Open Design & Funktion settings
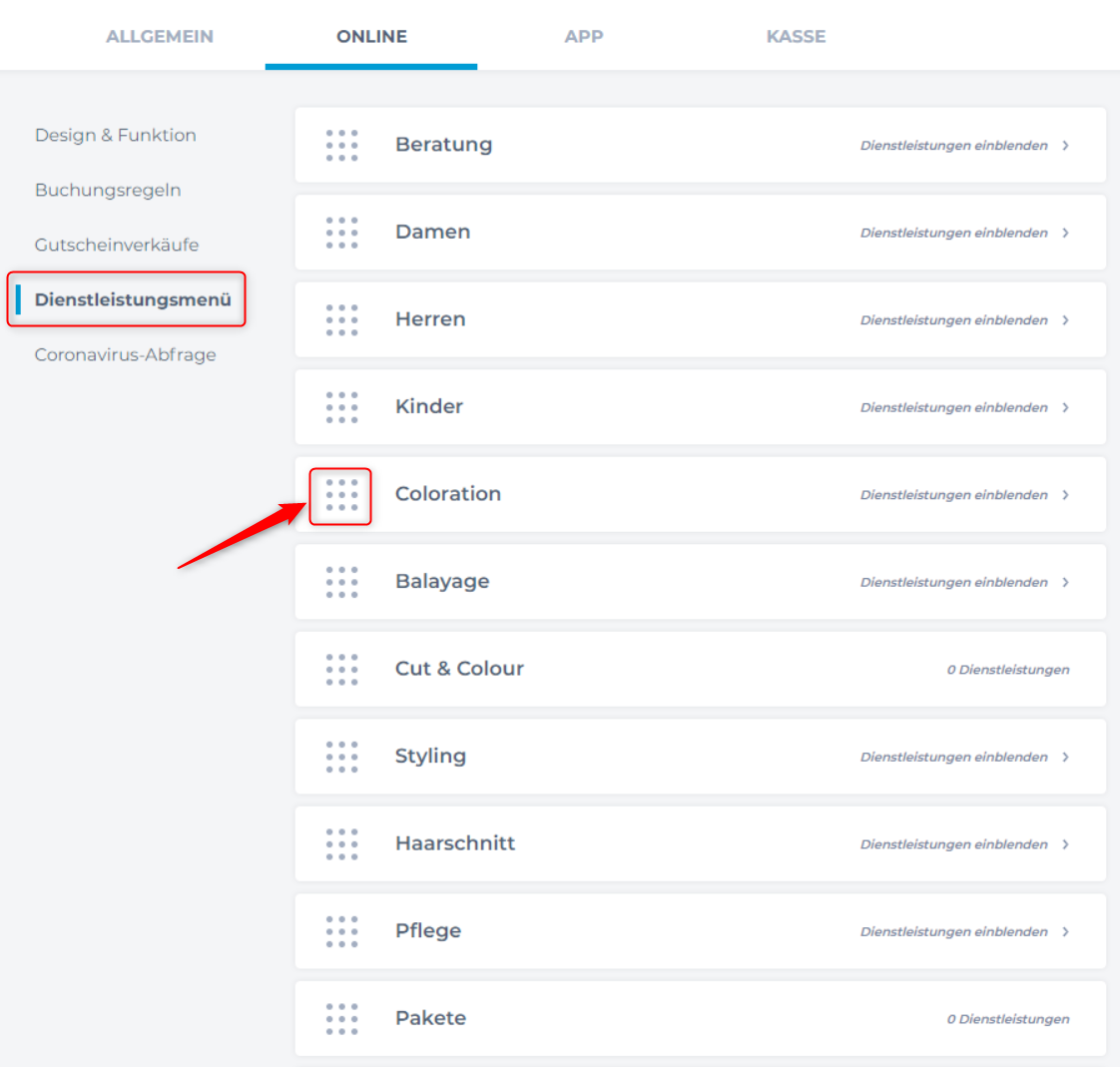This screenshot has height=1067, width=1120. tap(116, 135)
